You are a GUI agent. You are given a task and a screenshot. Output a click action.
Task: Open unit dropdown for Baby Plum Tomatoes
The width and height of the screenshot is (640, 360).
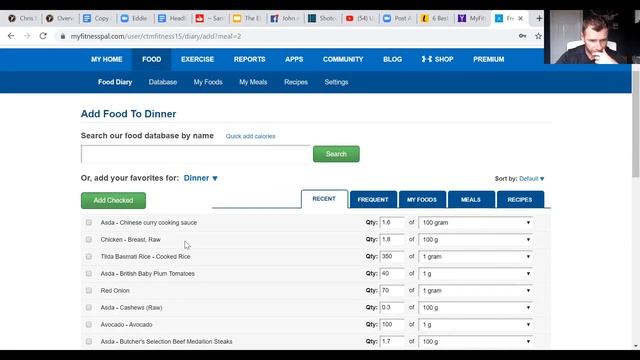[476, 273]
